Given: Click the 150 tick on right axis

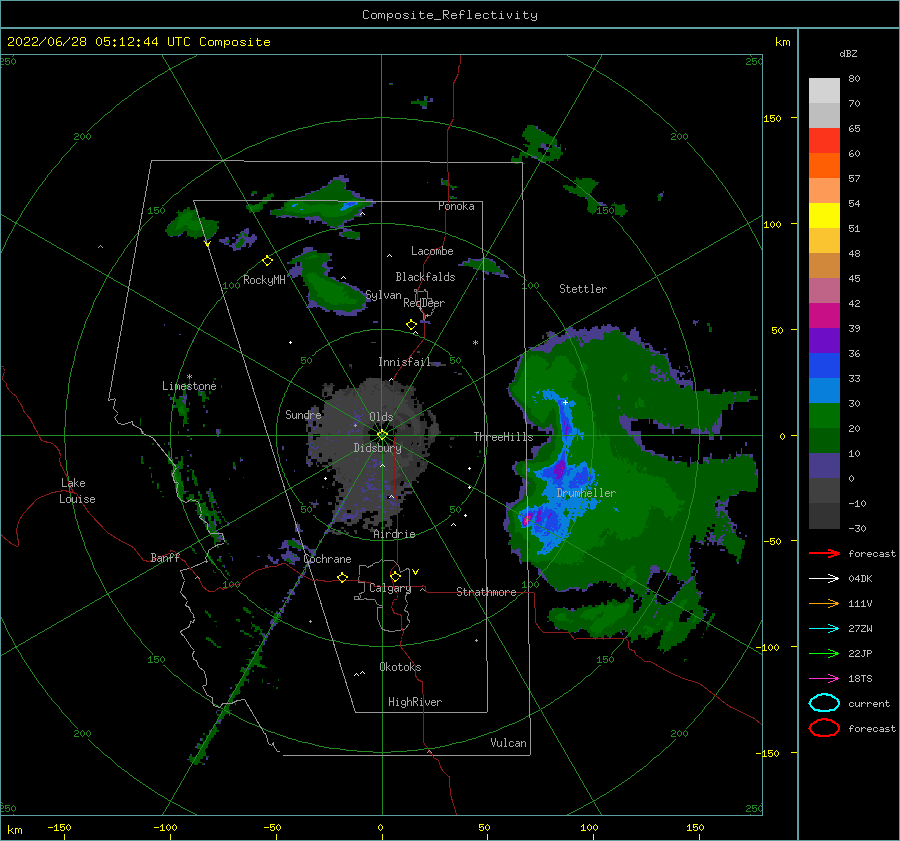Looking at the screenshot, I should [x=772, y=118].
